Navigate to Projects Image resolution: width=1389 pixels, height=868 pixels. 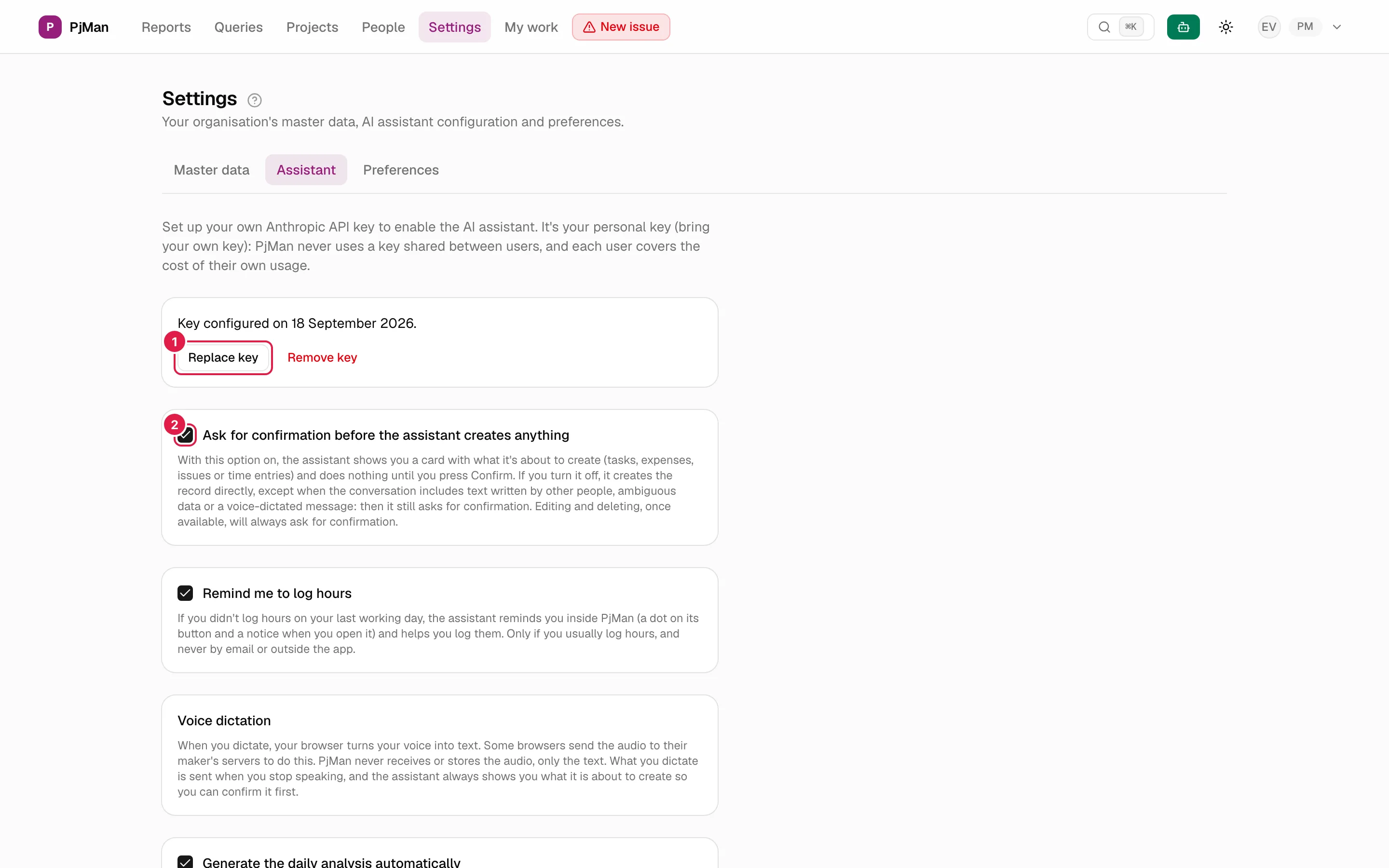pyautogui.click(x=312, y=27)
